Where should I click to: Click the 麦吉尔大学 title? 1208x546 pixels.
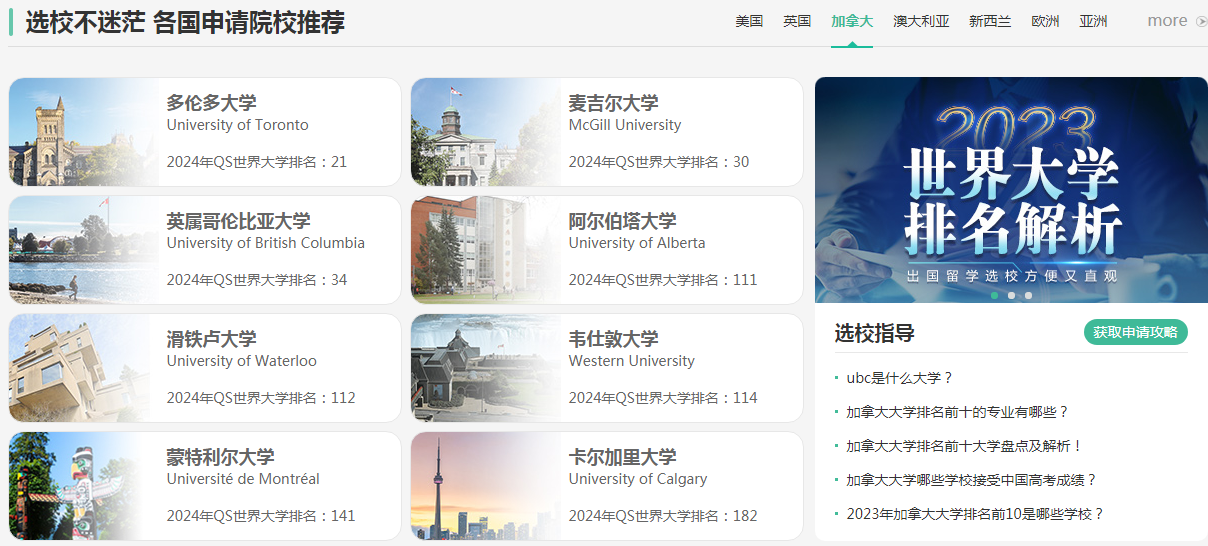pyautogui.click(x=613, y=103)
